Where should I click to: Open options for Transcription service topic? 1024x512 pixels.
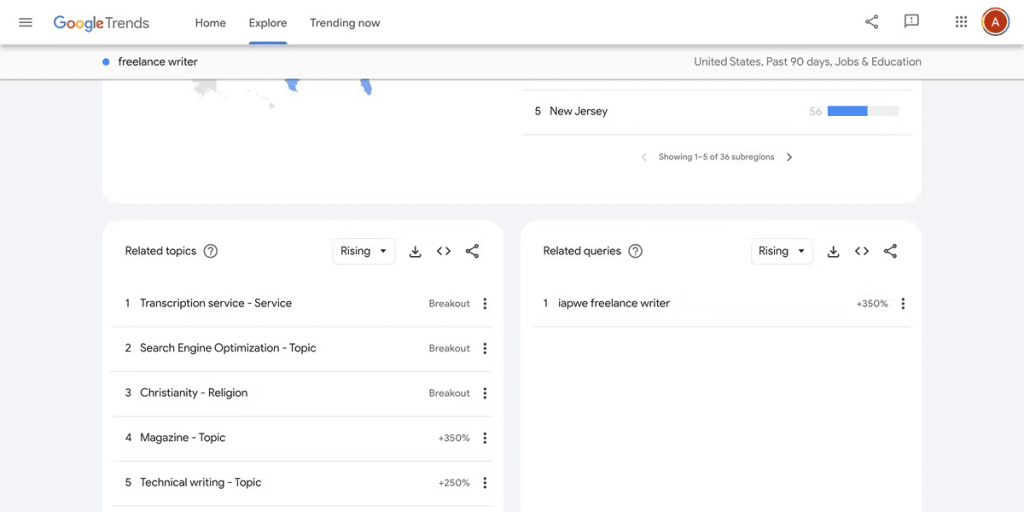(485, 304)
